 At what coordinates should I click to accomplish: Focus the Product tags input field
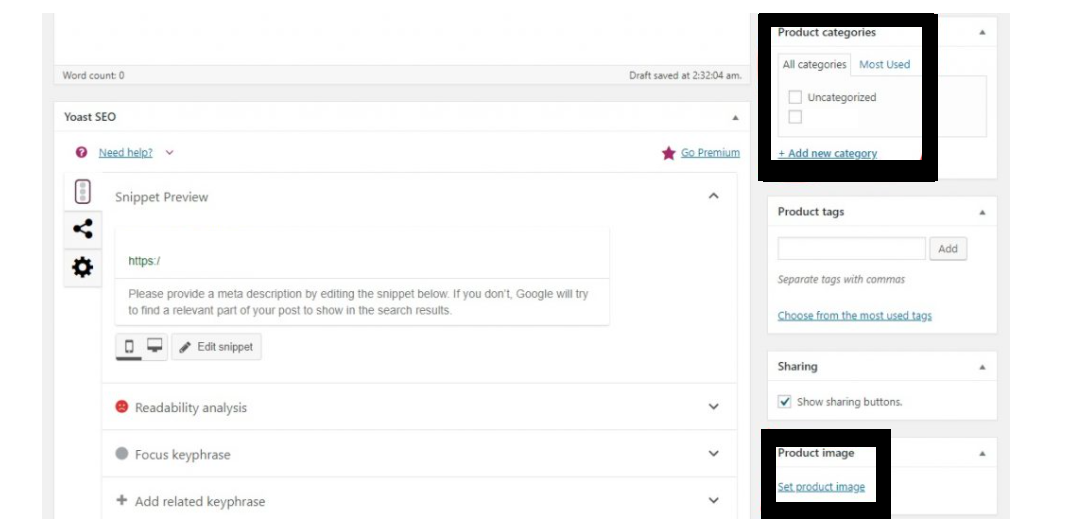[852, 249]
